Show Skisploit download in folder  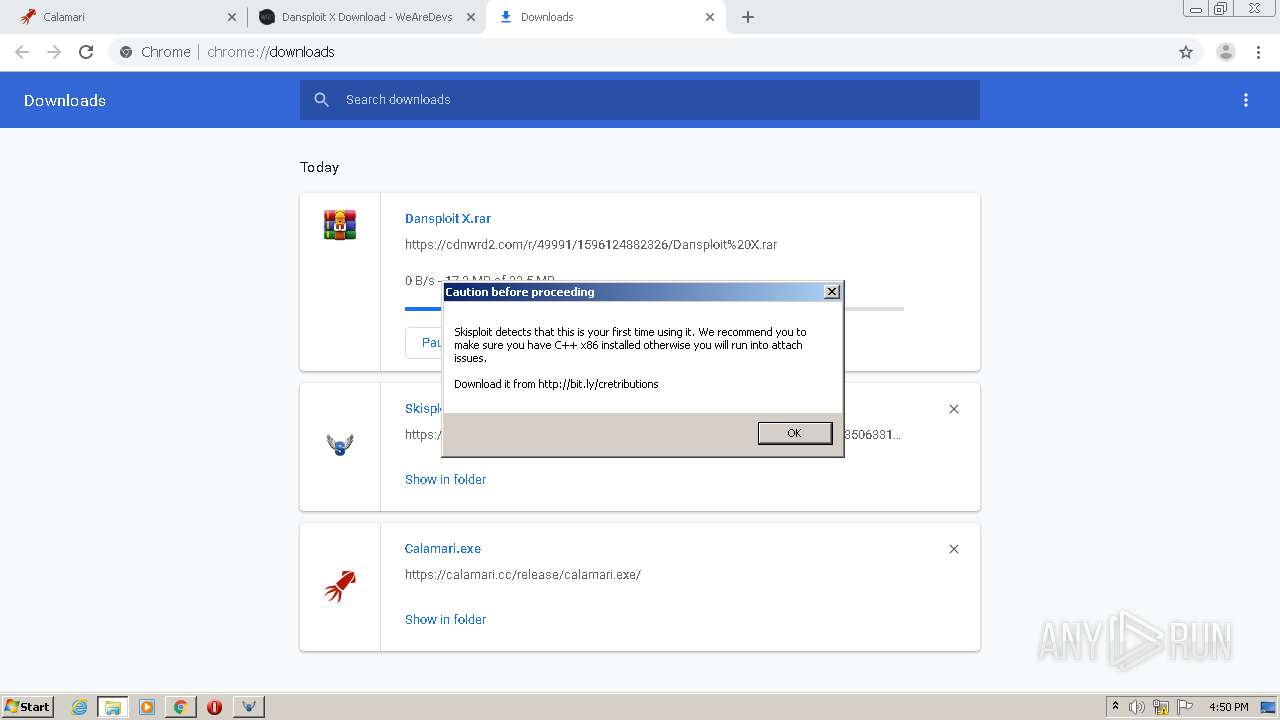coord(445,479)
